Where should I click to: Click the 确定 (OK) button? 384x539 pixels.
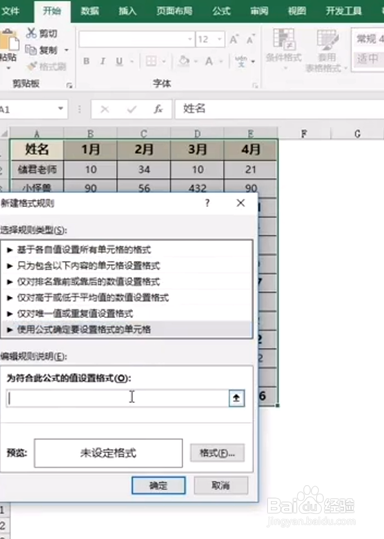(x=158, y=485)
